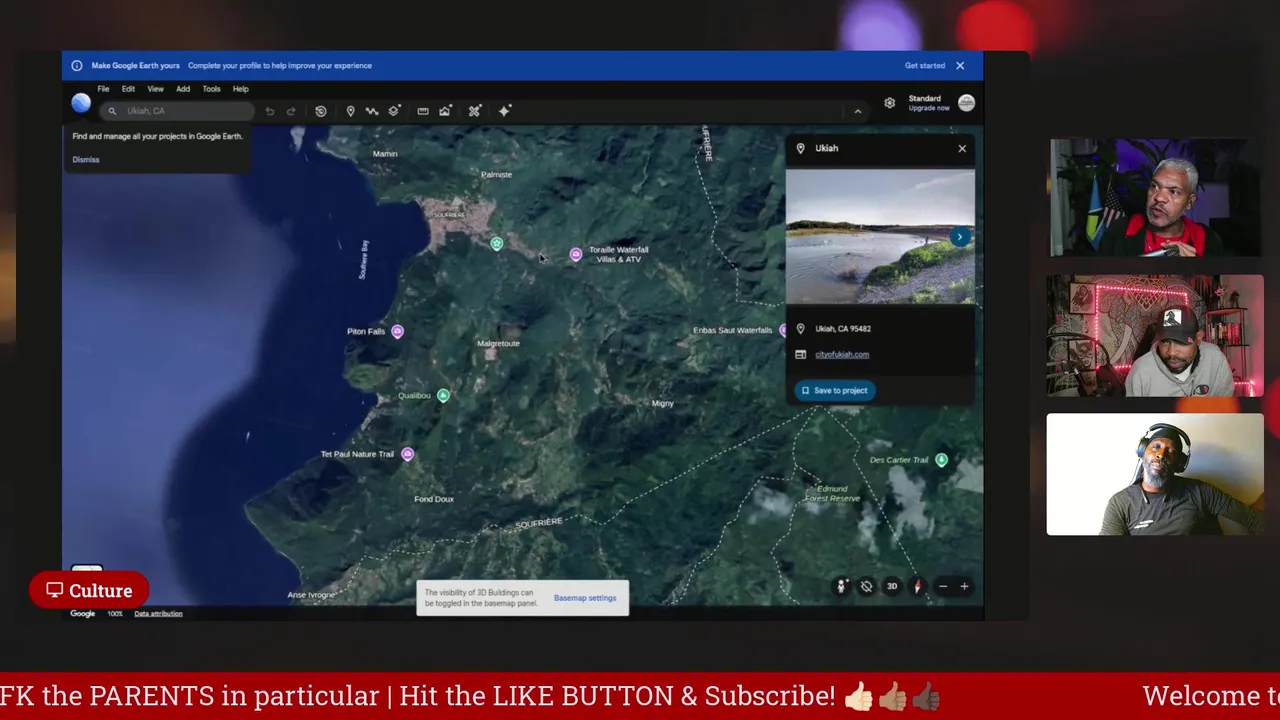Open the Ukiah river photo thumbnail
This screenshot has height=720, width=1280.
coord(880,236)
